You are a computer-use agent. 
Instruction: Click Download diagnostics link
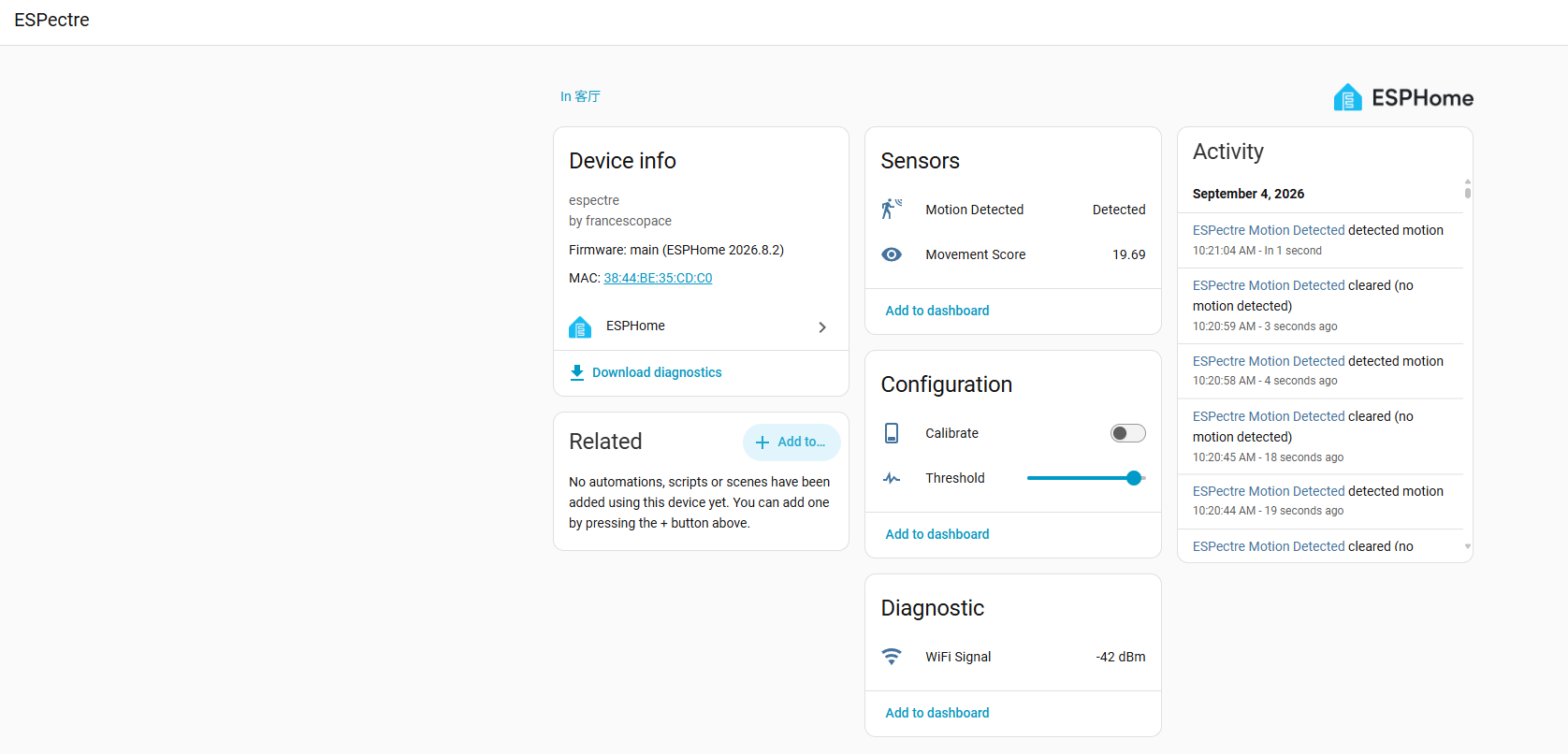[x=657, y=372]
